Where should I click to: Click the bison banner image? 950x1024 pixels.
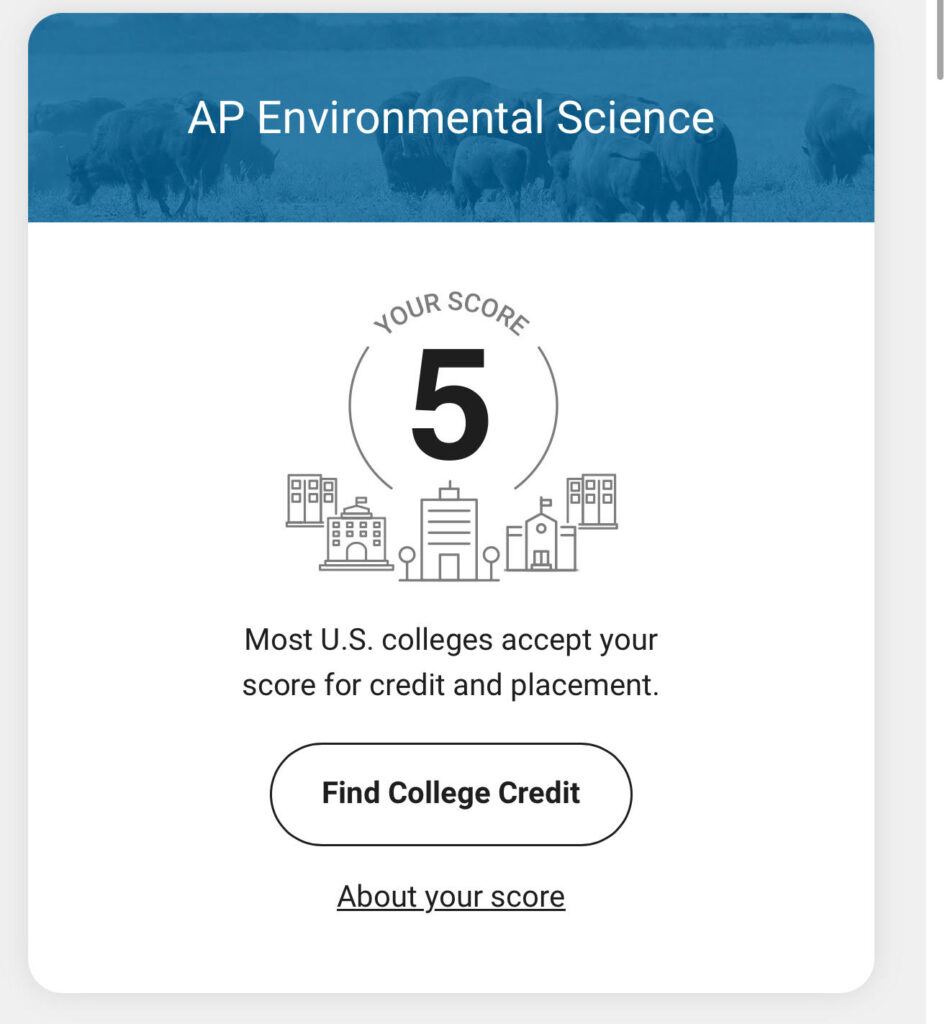(451, 118)
